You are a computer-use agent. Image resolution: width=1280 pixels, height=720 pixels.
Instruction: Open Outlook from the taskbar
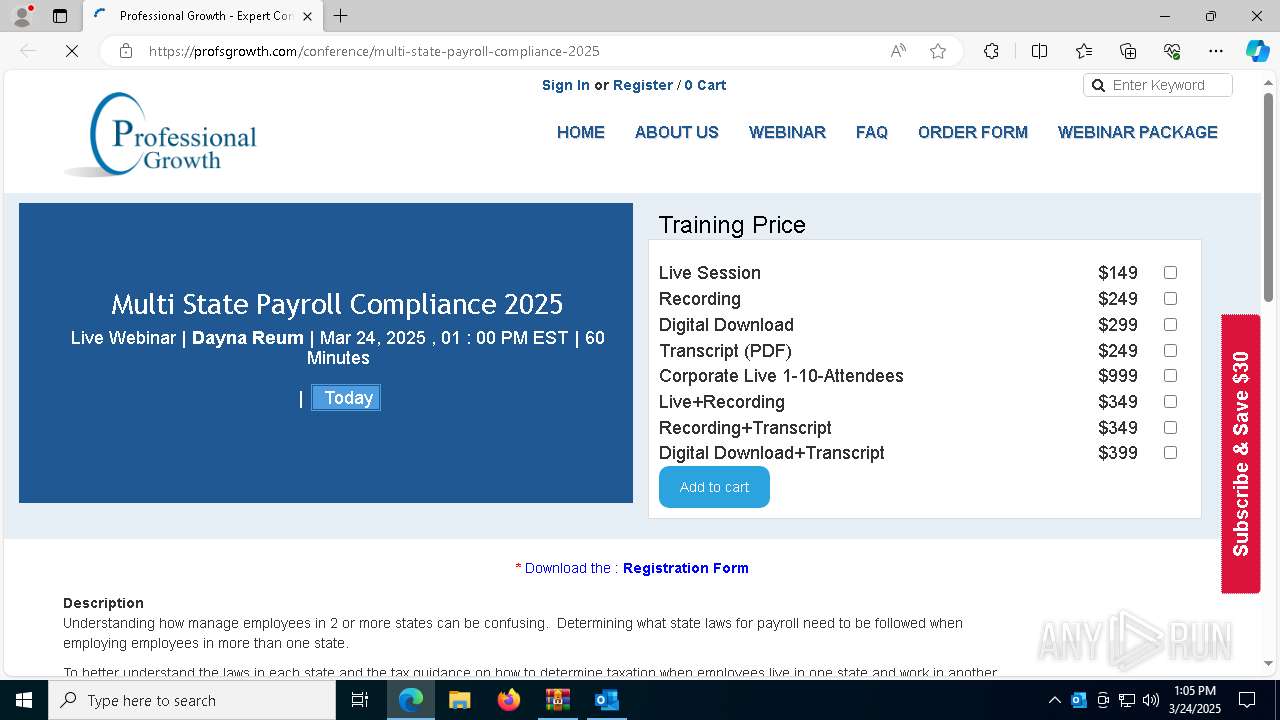click(x=606, y=700)
